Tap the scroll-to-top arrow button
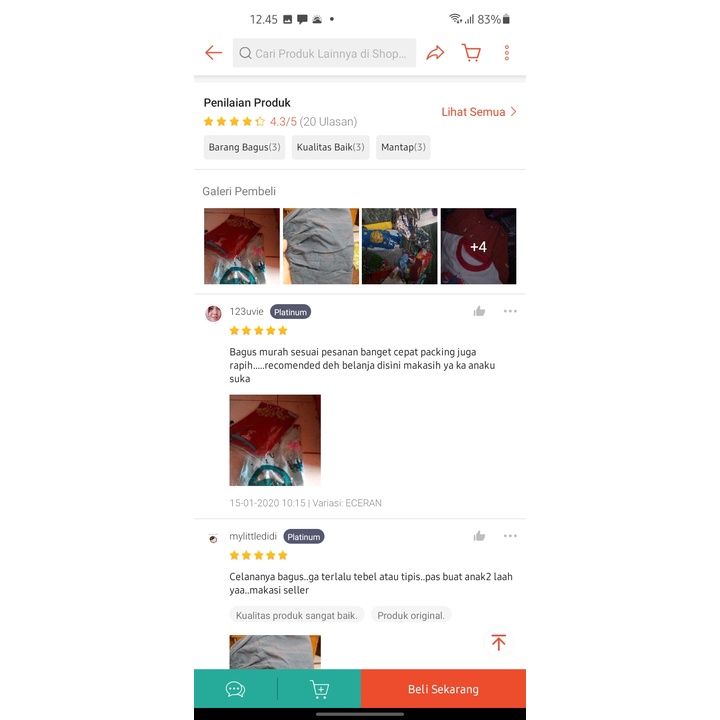Screen dimensions: 720x720 pyautogui.click(x=499, y=642)
